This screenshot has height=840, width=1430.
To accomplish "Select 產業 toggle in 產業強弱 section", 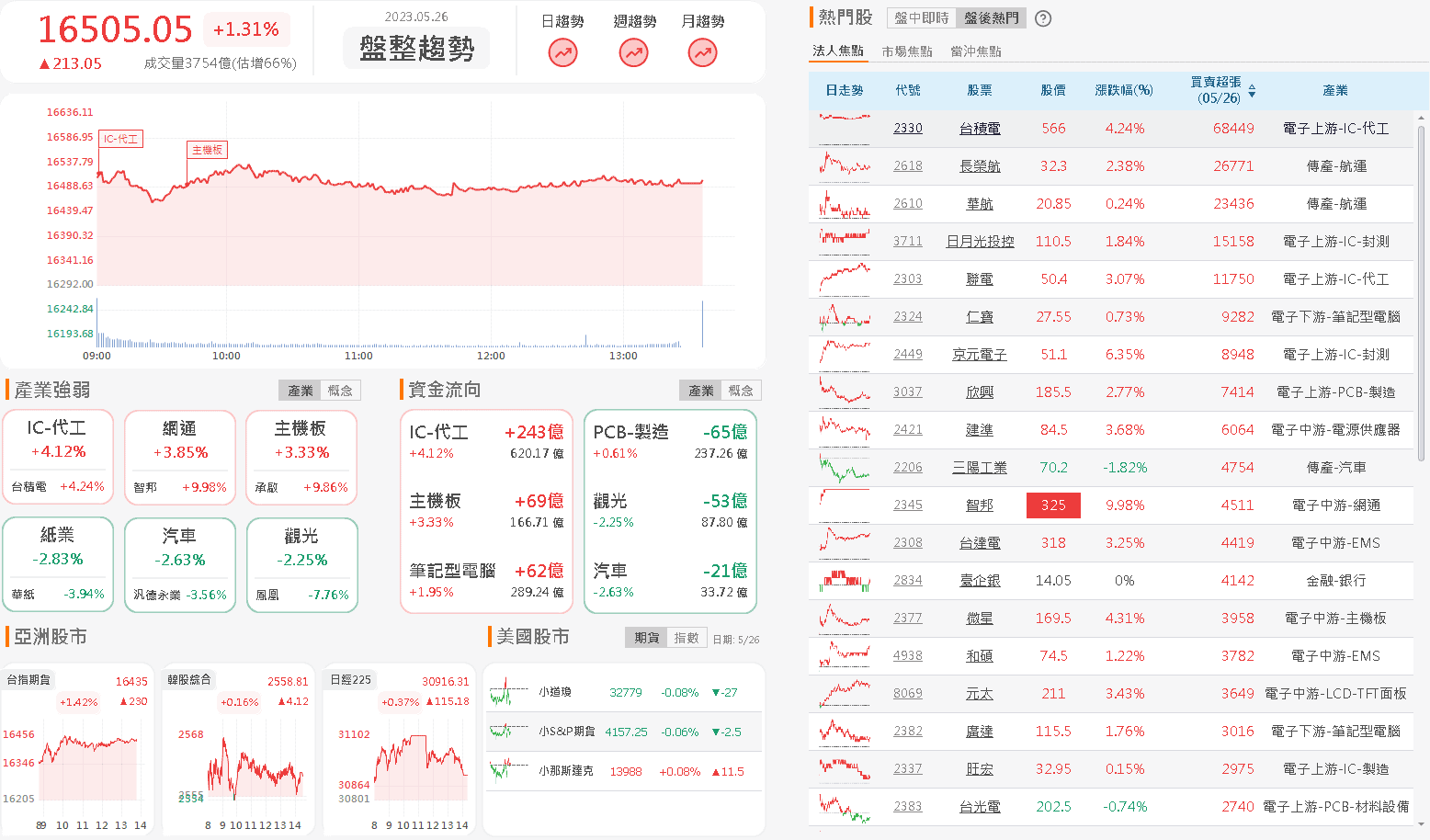I will (301, 391).
